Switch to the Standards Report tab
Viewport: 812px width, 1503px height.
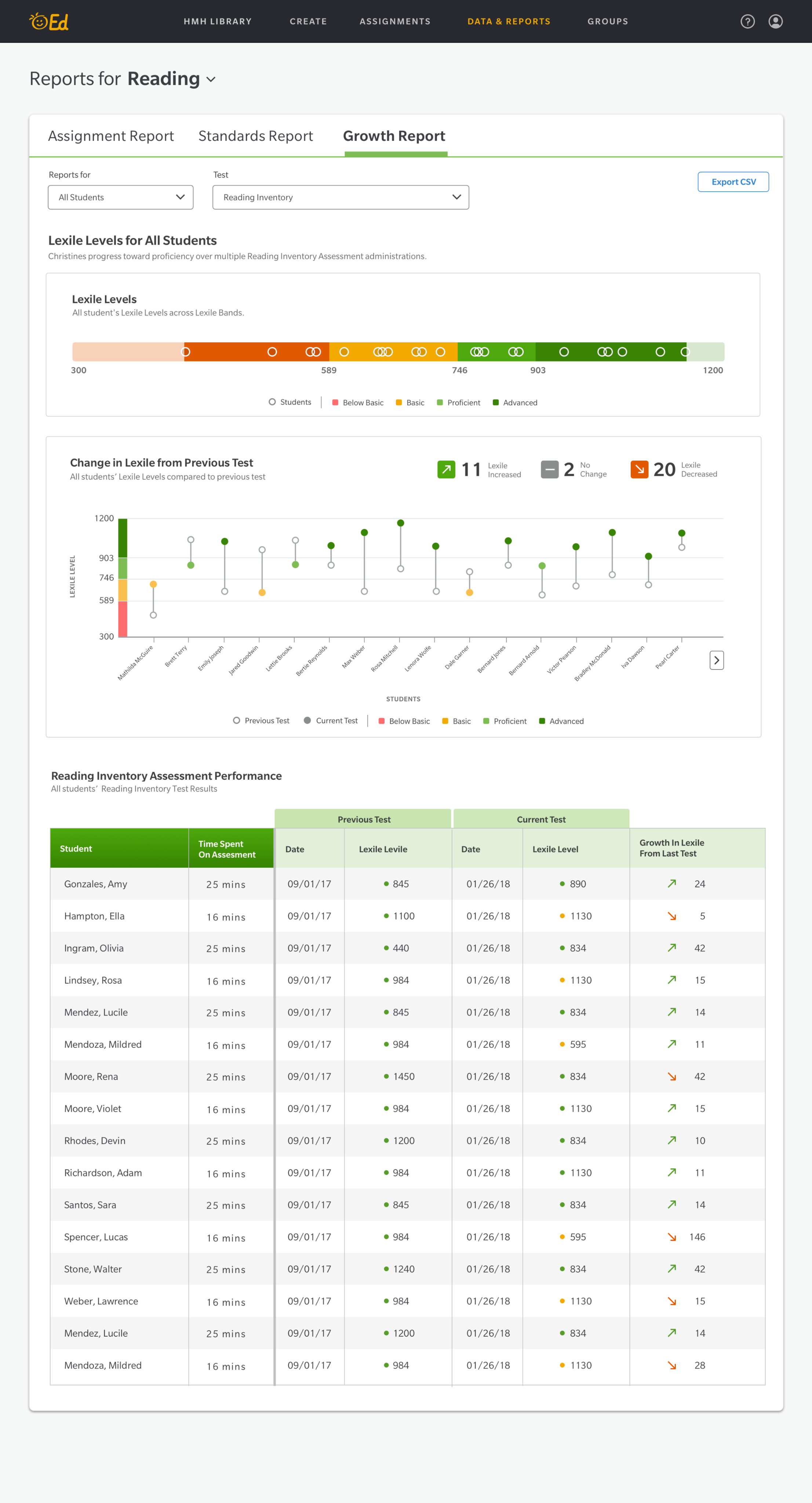[x=255, y=136]
